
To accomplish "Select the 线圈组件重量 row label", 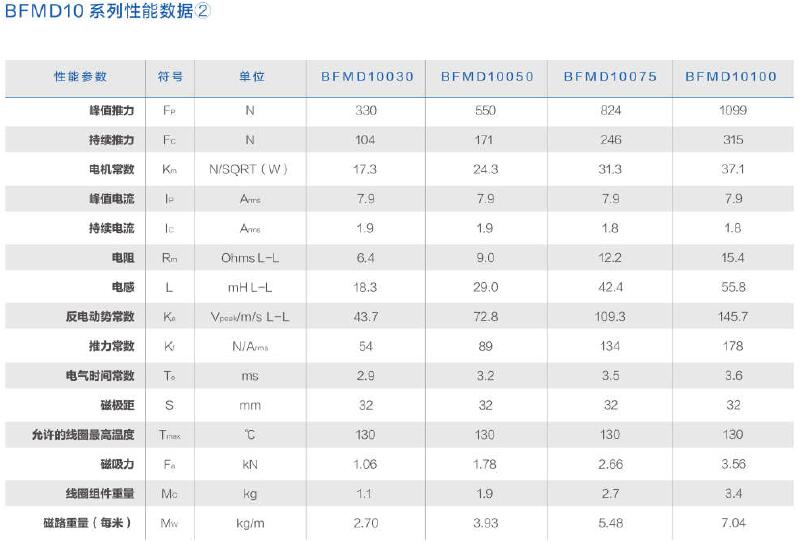I will tap(100, 494).
